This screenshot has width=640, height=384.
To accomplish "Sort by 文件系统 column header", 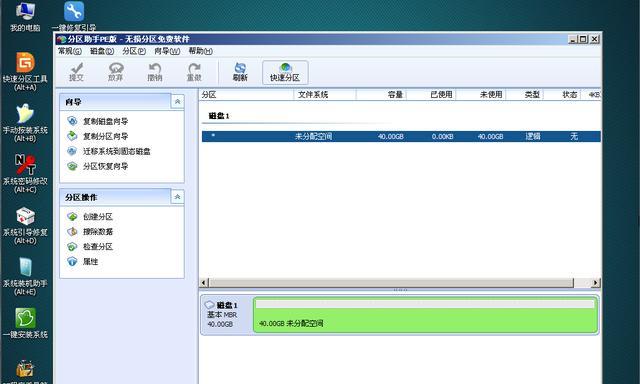I will (325, 95).
